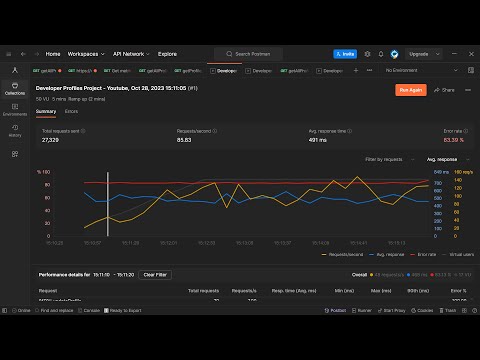This screenshot has width=480, height=360.
Task: Open the two-pane layout grid icon
Action: point(464,310)
